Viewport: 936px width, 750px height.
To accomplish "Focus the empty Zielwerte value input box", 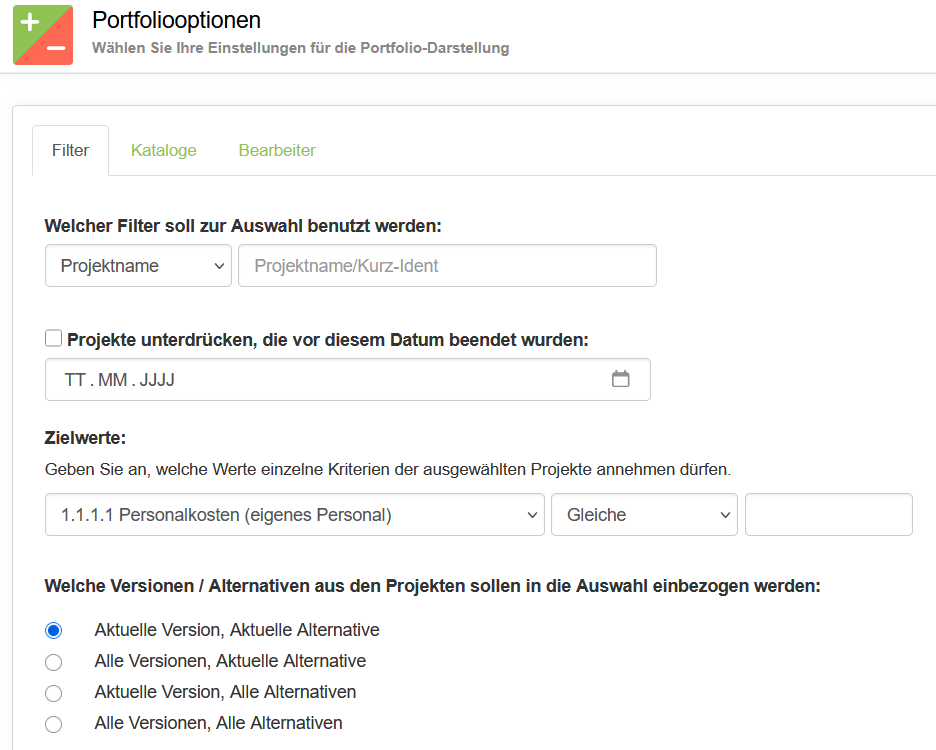I will point(828,515).
